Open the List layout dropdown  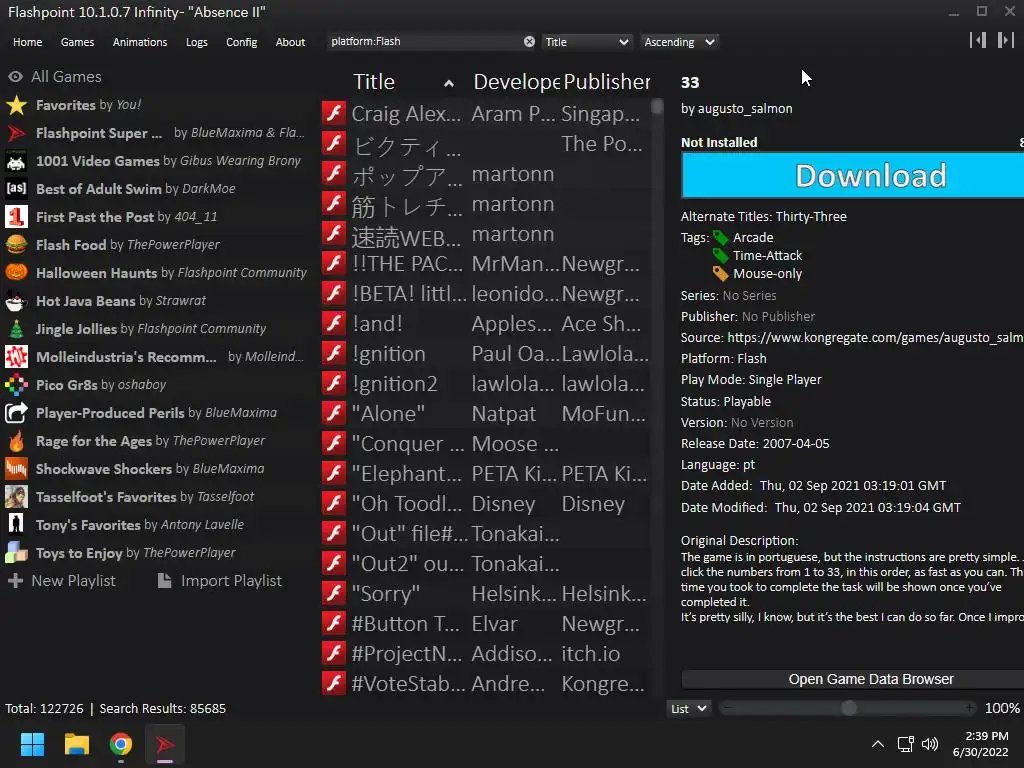(x=688, y=709)
